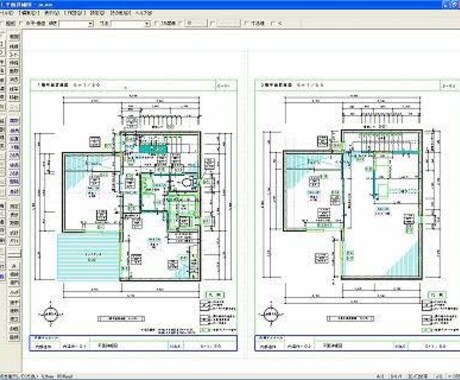
Task: Click the disabled grey button above the blue group
Action: [14, 107]
